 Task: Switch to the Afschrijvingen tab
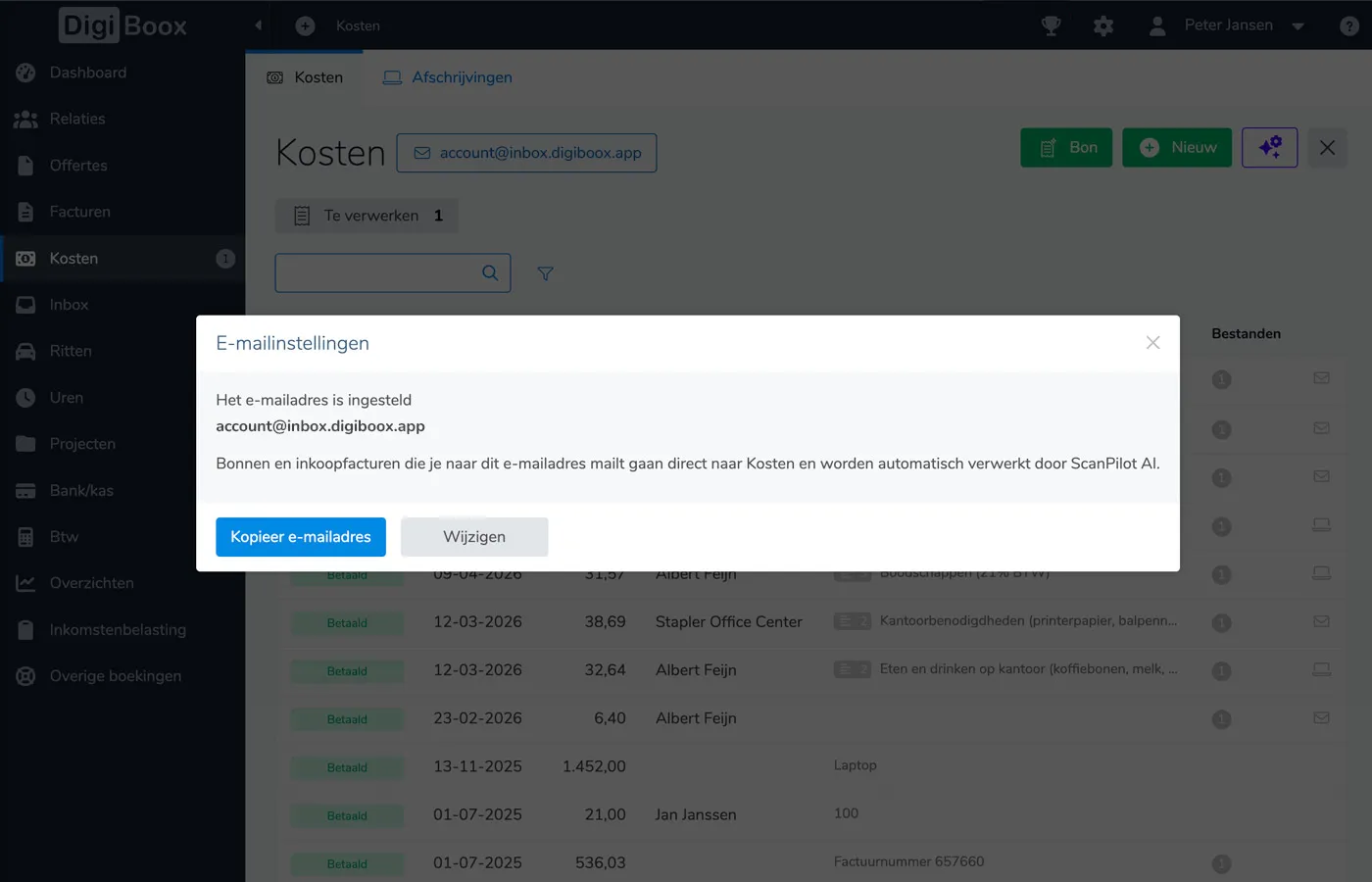click(448, 77)
